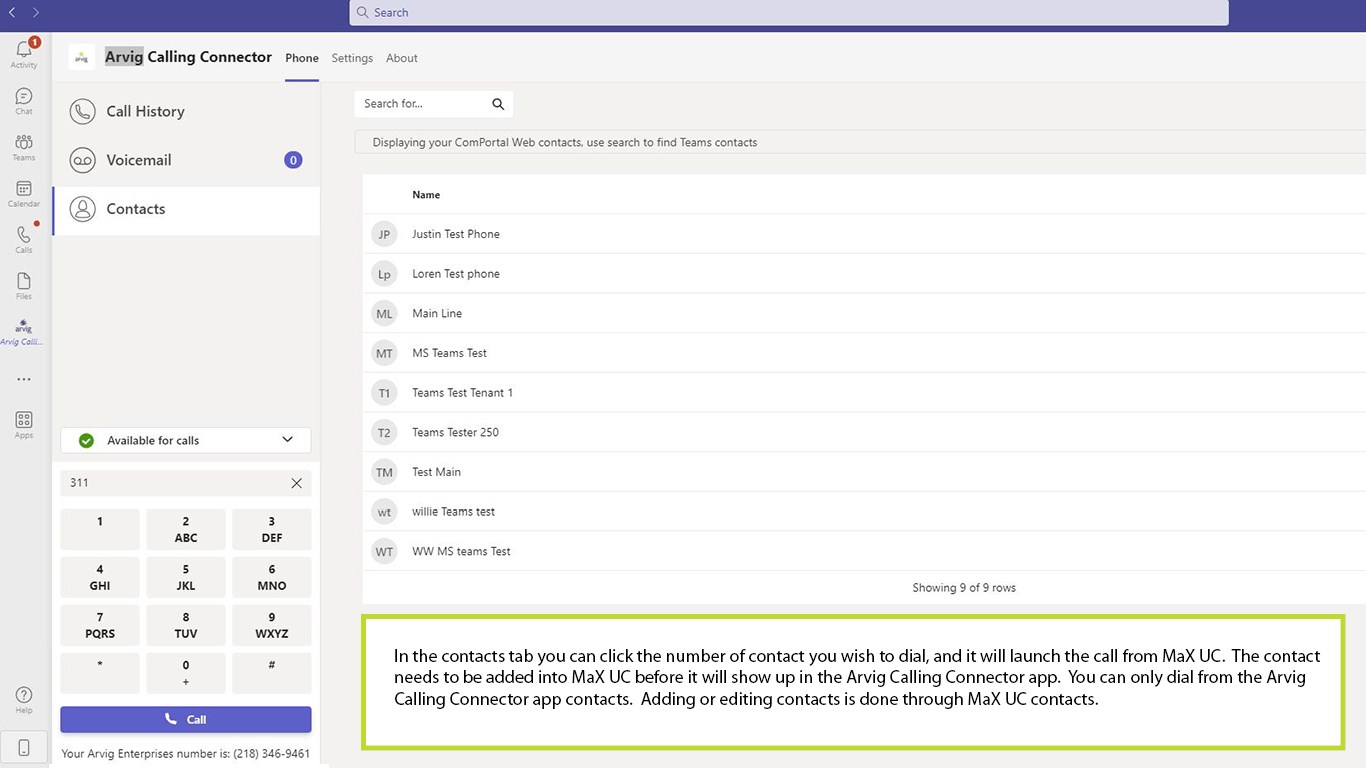1366x768 pixels.
Task: Click the Voicemail tape icon
Action: pyautogui.click(x=82, y=160)
